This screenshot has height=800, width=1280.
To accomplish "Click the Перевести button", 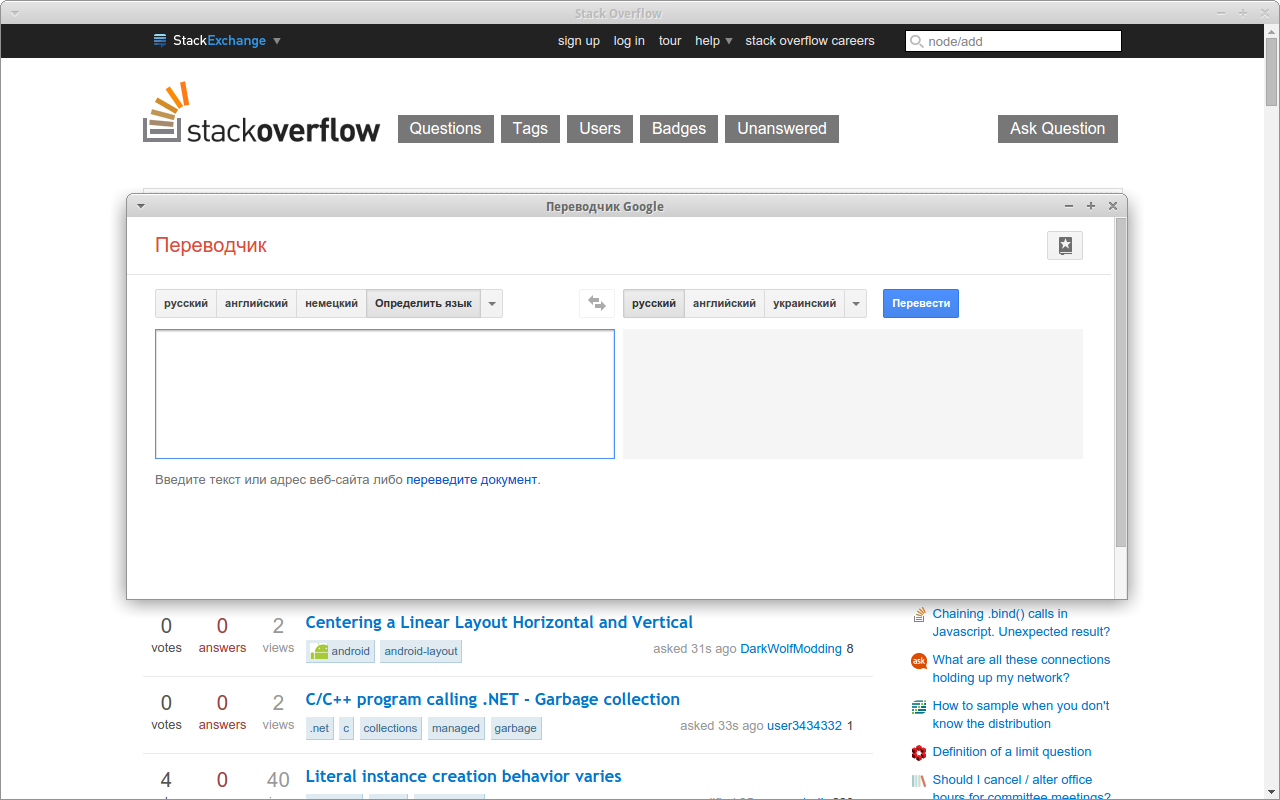I will pyautogui.click(x=921, y=303).
